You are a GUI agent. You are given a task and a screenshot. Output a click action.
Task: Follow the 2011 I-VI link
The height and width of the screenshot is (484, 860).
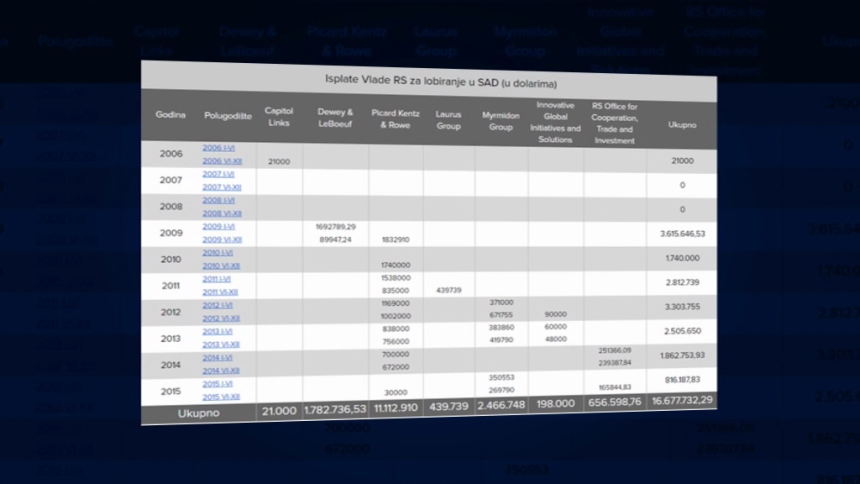[x=217, y=279]
